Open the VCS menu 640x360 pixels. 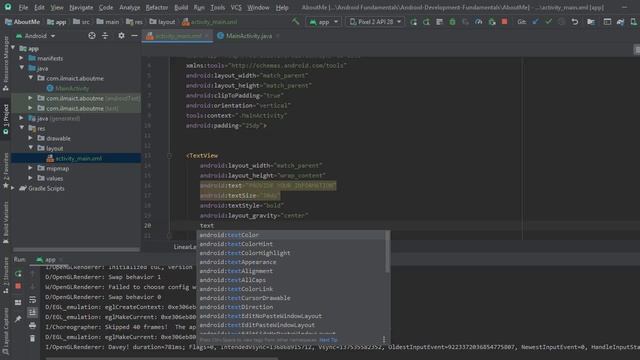pos(236,7)
